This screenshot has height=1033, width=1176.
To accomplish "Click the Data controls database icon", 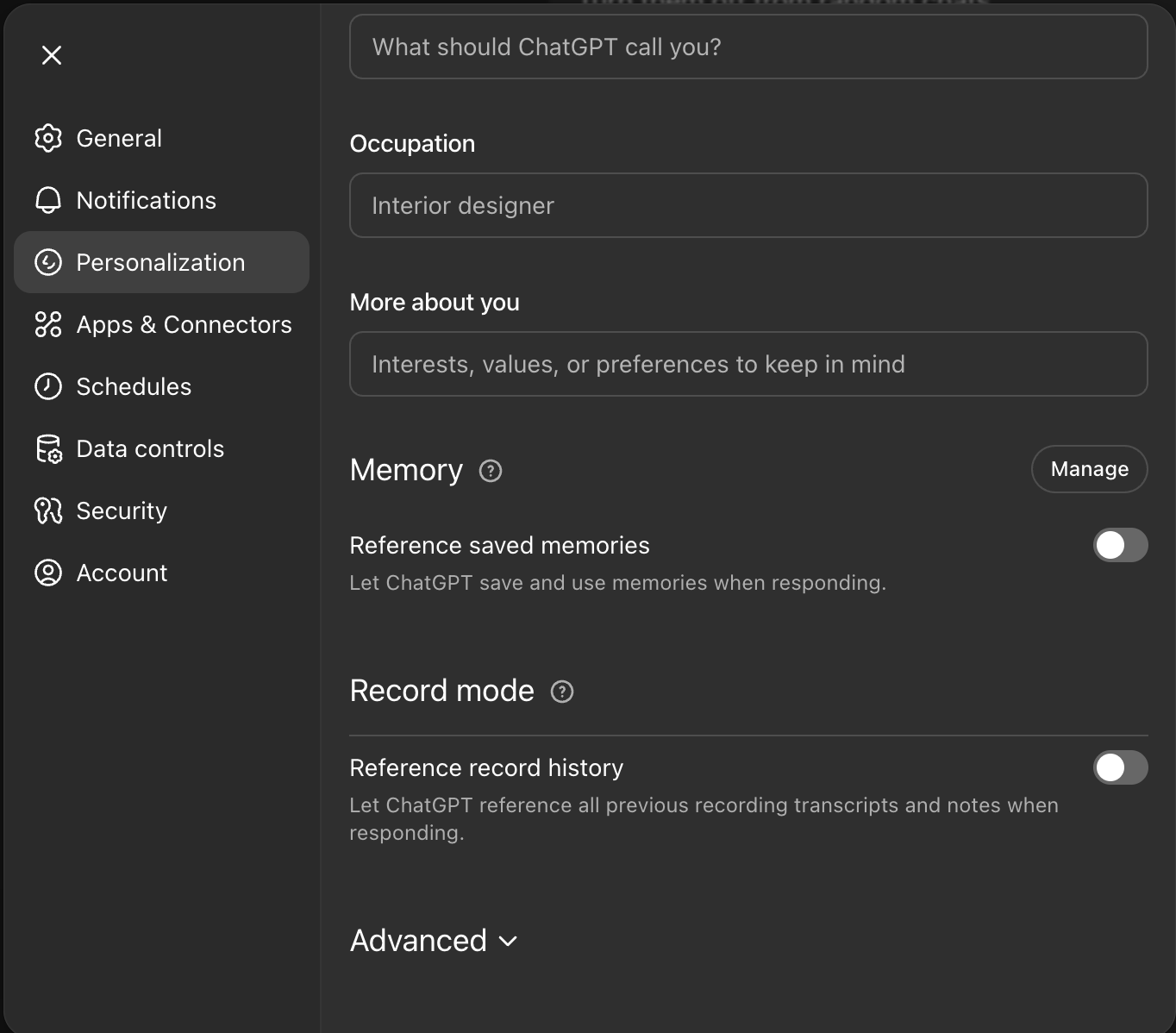I will click(48, 448).
